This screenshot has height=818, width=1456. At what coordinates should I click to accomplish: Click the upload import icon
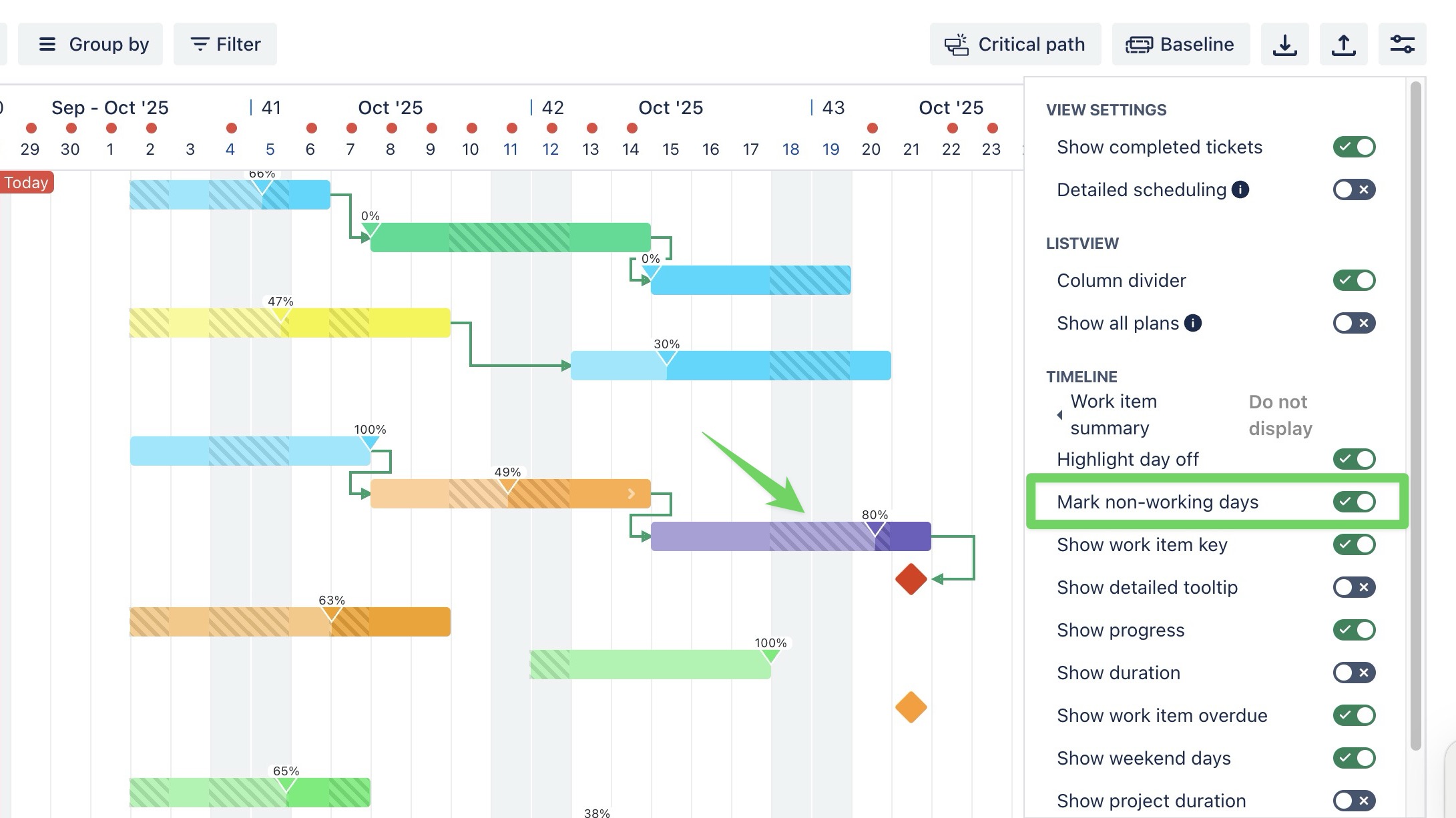point(1343,45)
